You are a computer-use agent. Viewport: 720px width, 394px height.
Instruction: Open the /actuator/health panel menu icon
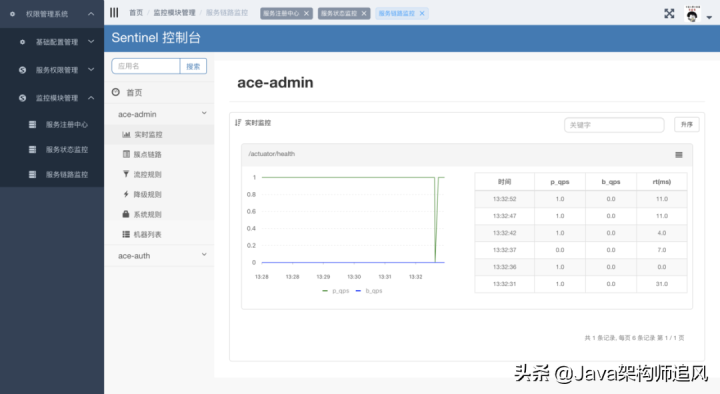pyautogui.click(x=679, y=155)
